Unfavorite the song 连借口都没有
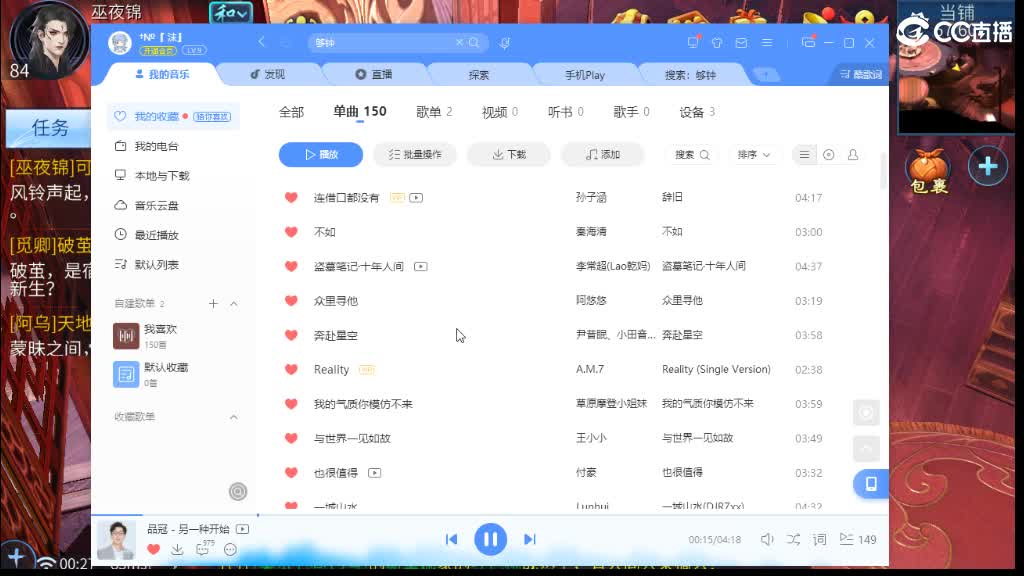 click(291, 197)
